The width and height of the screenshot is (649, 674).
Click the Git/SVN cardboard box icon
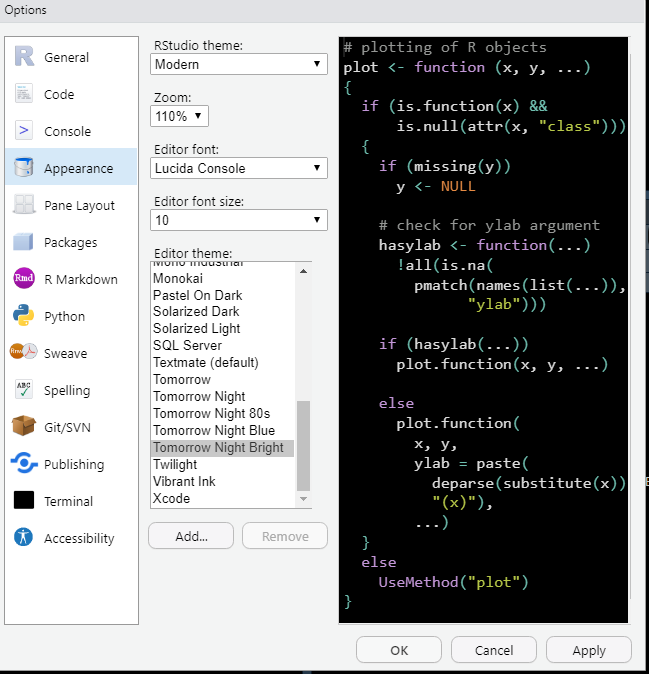point(24,426)
